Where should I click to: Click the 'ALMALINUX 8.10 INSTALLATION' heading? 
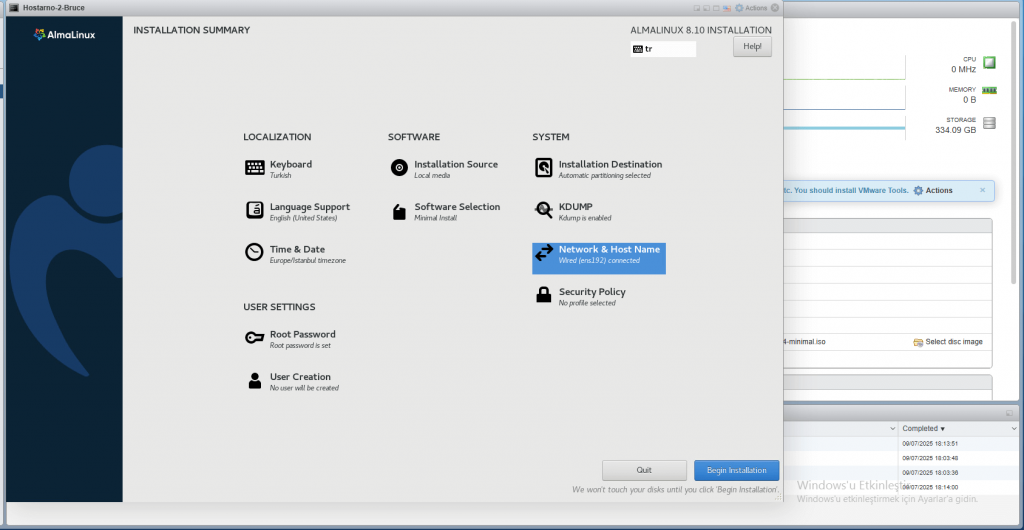pyautogui.click(x=701, y=30)
